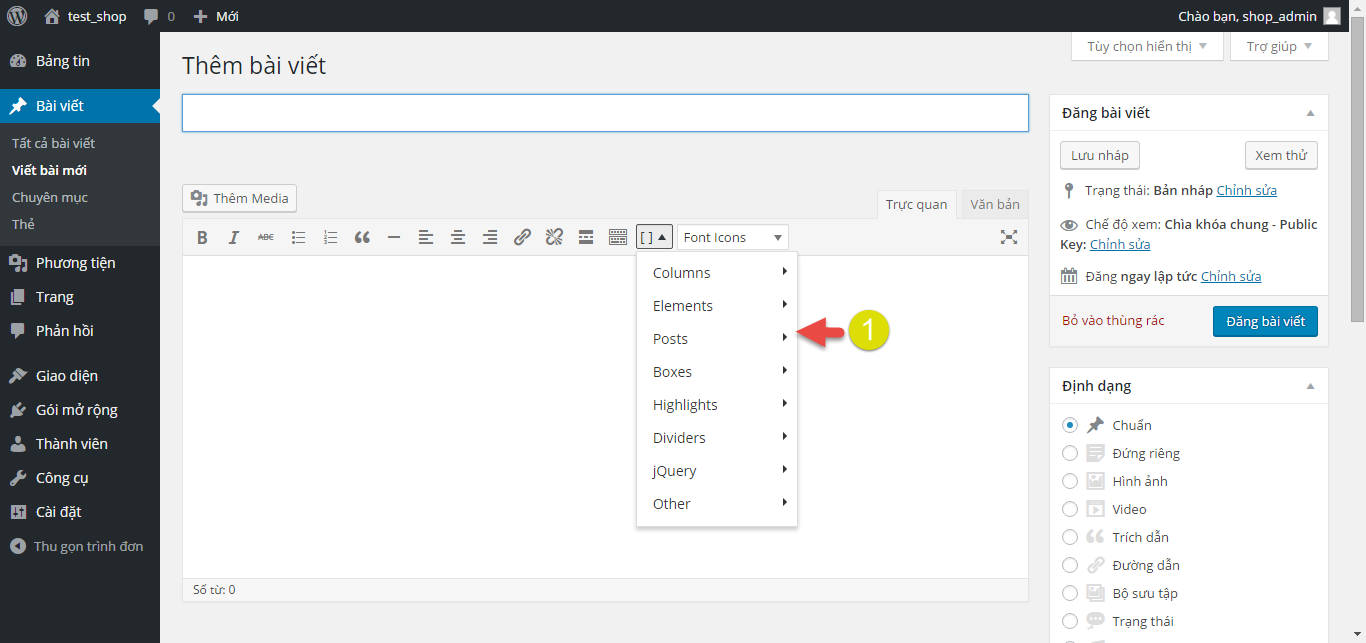Click the Thêm Media button

240,198
